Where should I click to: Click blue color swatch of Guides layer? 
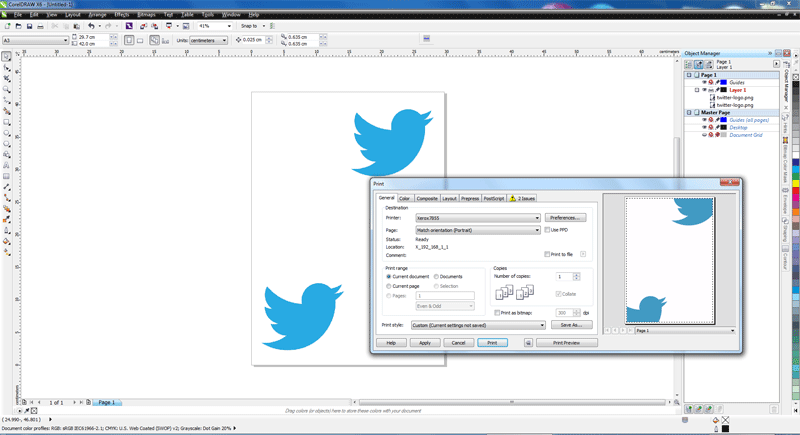(723, 82)
